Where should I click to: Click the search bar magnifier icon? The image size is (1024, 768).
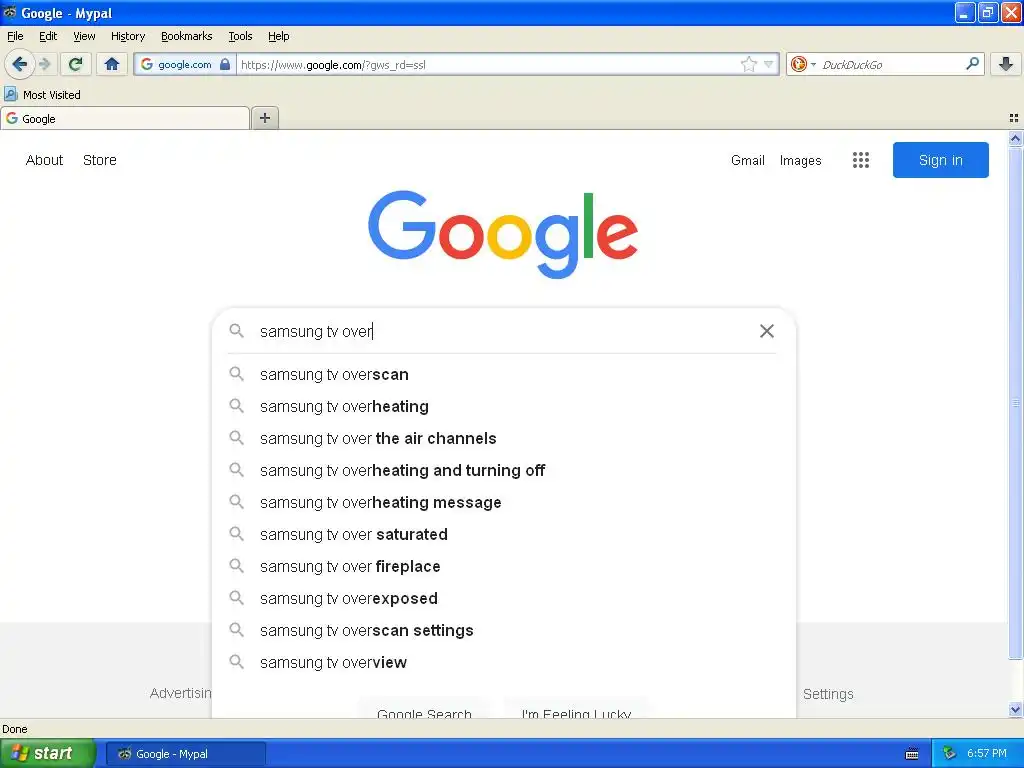point(972,63)
